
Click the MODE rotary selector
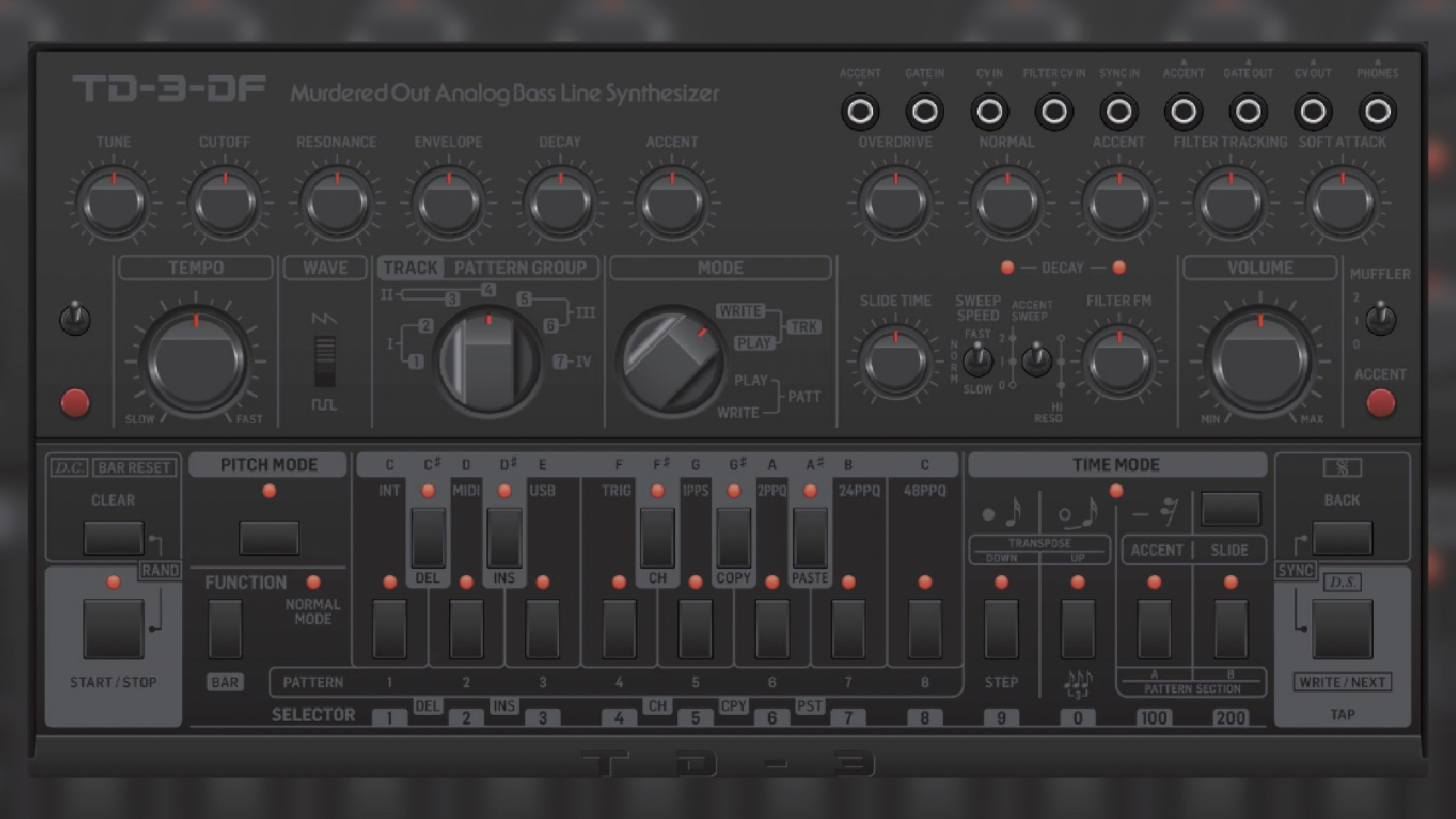[671, 360]
